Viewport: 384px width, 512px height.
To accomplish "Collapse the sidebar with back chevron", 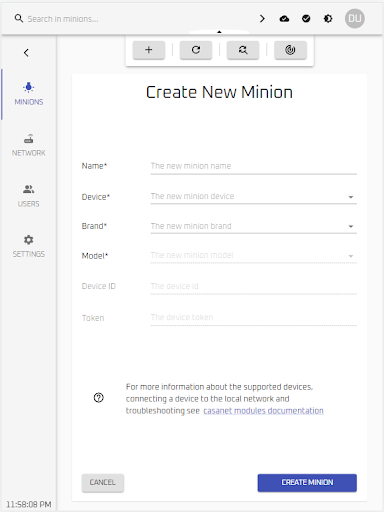I will pos(26,53).
